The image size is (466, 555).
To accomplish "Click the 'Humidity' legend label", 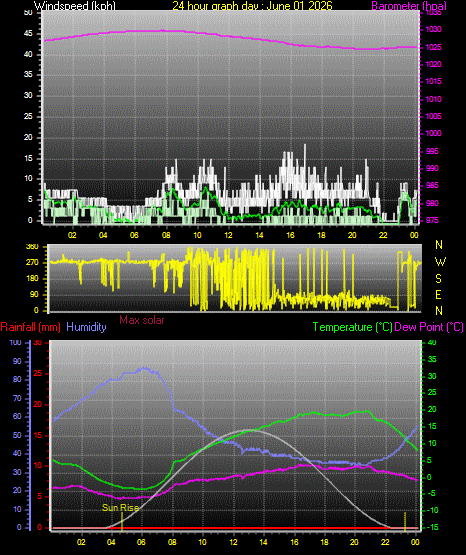I will 86,327.
